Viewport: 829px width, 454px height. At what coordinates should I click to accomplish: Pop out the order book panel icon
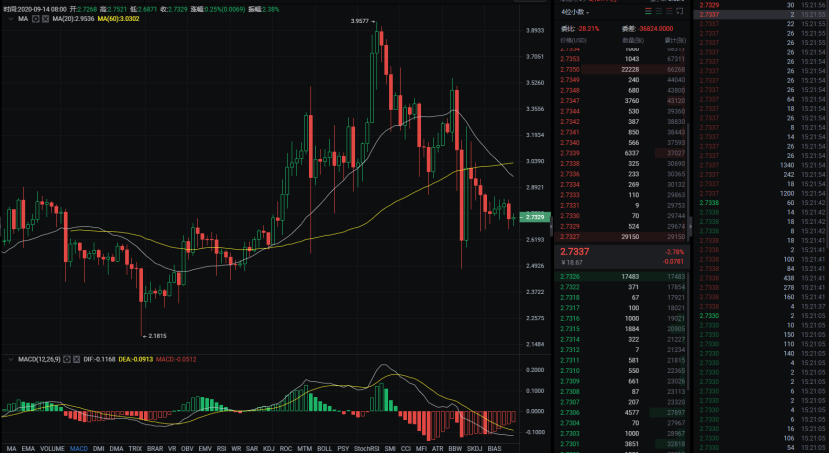pyautogui.click(x=680, y=11)
